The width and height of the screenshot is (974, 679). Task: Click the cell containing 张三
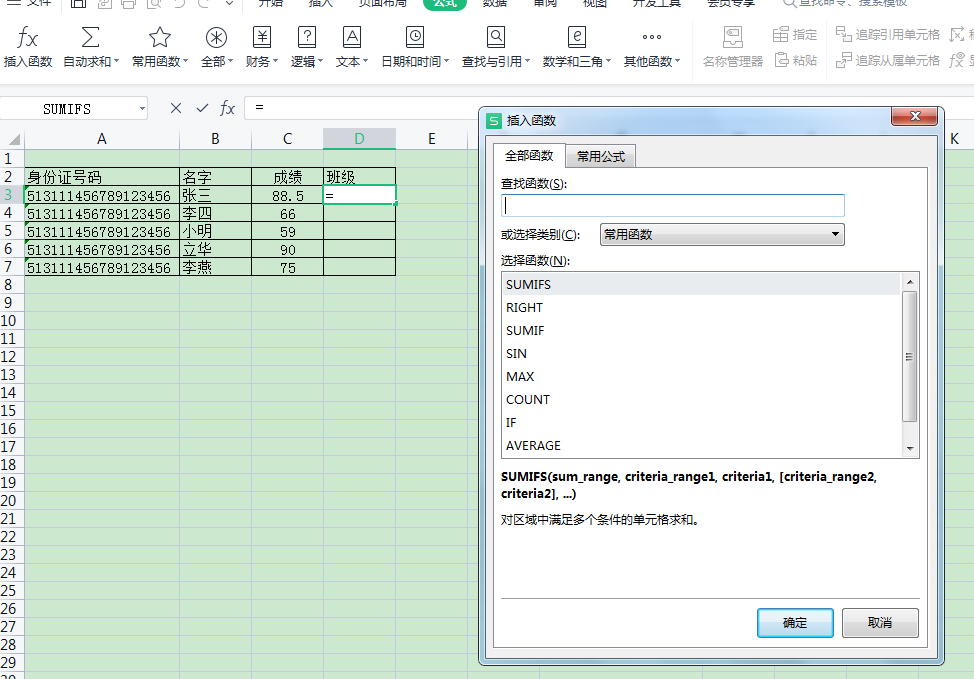point(216,196)
